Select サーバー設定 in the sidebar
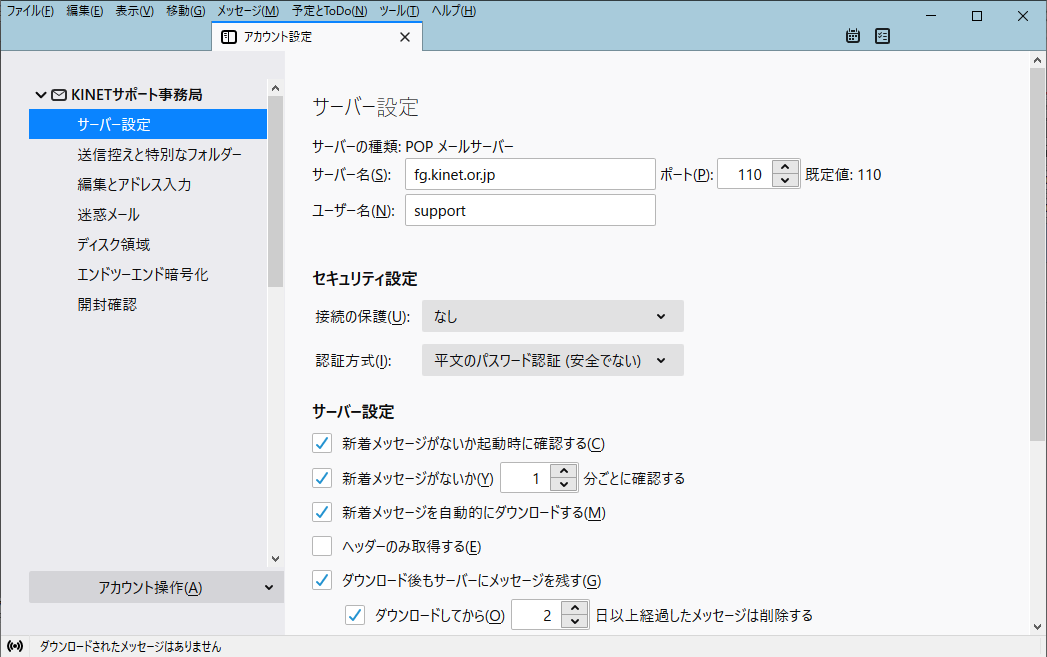Screen dimensions: 1047x657 click(x=148, y=124)
